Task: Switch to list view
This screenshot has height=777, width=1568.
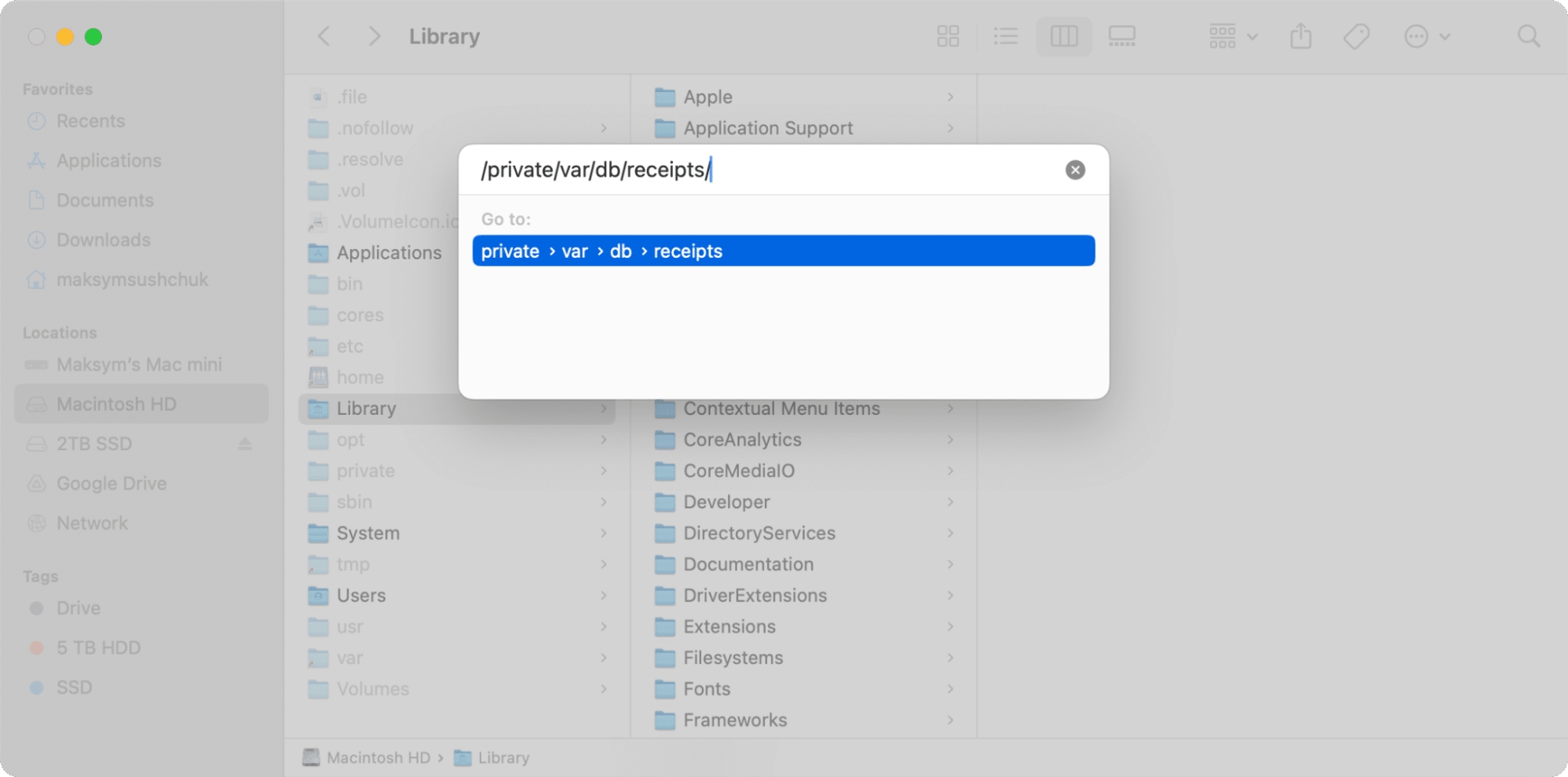Action: [x=1005, y=36]
